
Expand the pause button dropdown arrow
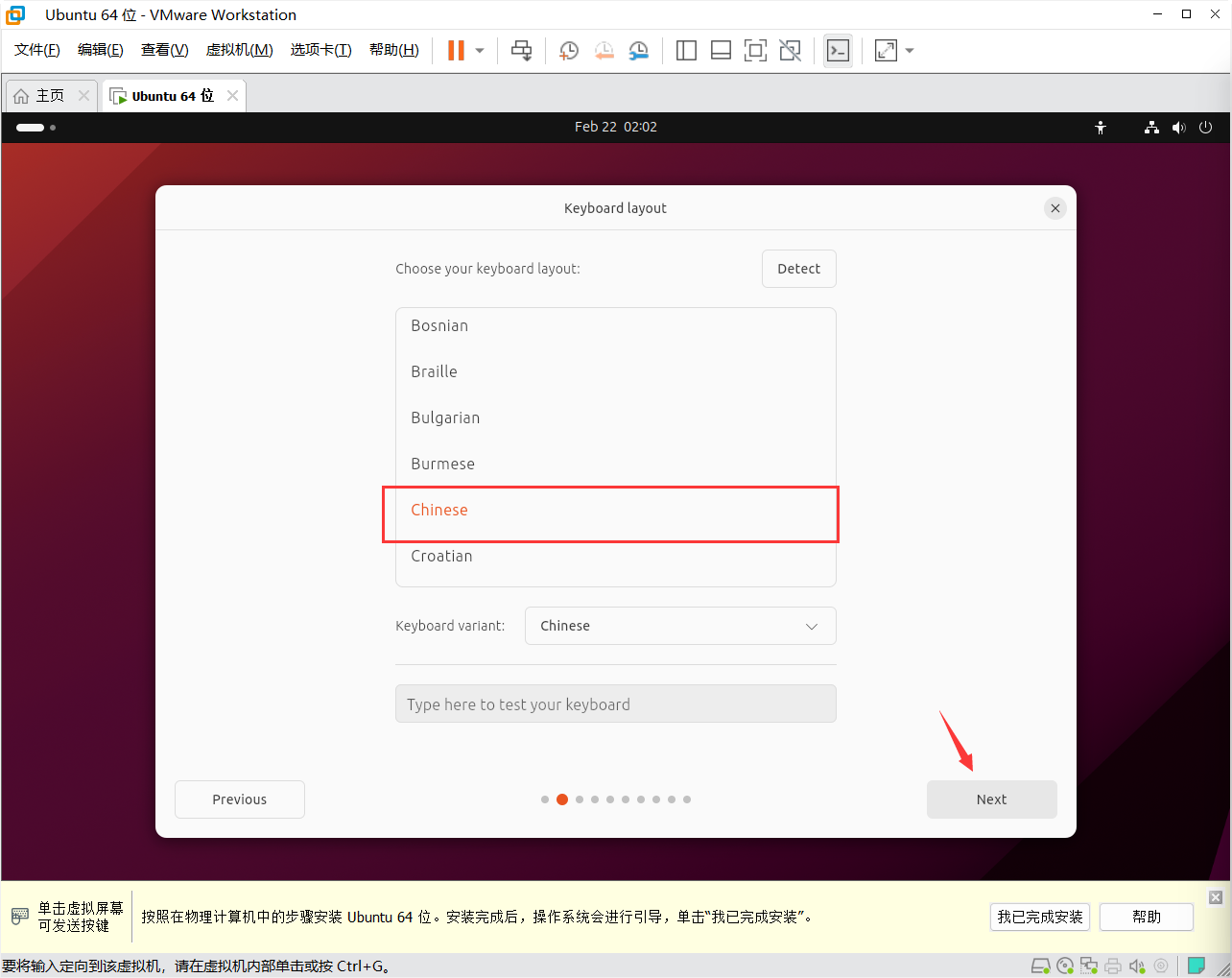tap(480, 51)
